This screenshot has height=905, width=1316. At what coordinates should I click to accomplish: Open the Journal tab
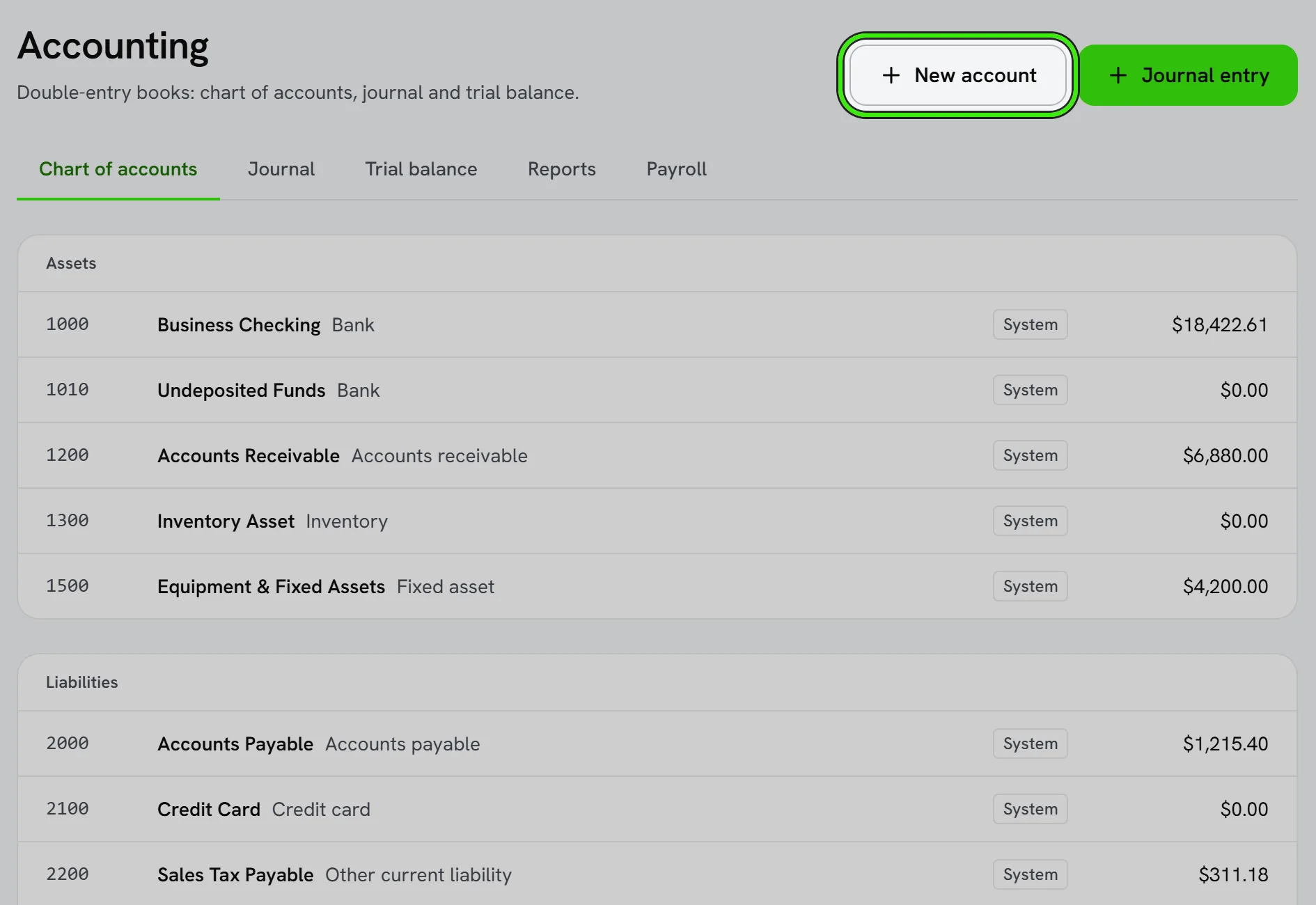(x=281, y=169)
